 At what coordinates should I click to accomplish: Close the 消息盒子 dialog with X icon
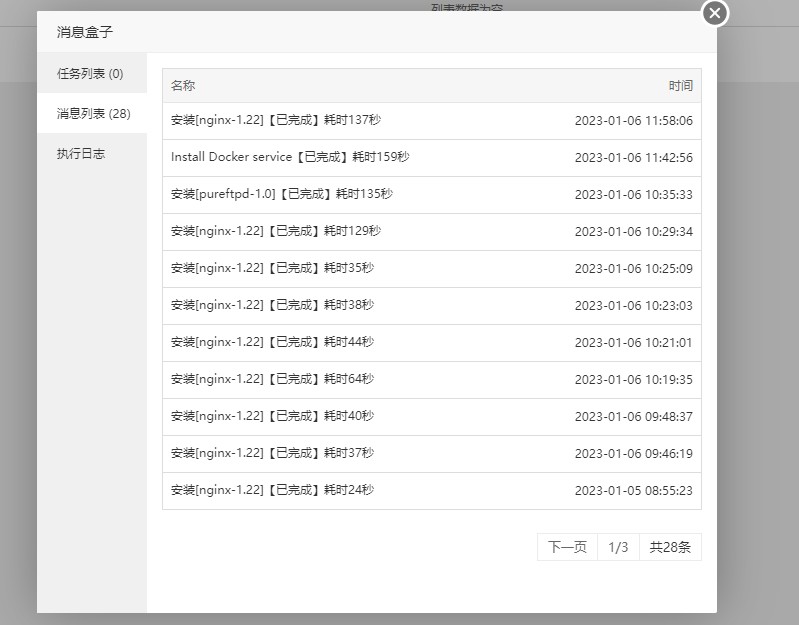coord(714,13)
